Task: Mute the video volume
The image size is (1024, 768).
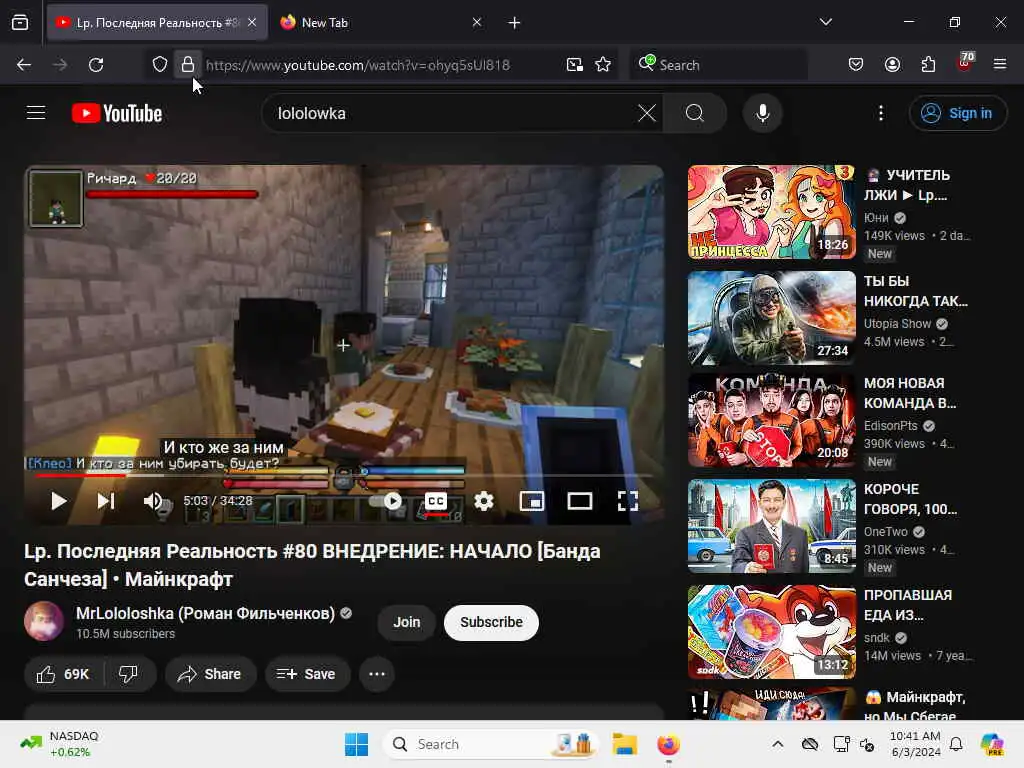Action: pyautogui.click(x=153, y=501)
